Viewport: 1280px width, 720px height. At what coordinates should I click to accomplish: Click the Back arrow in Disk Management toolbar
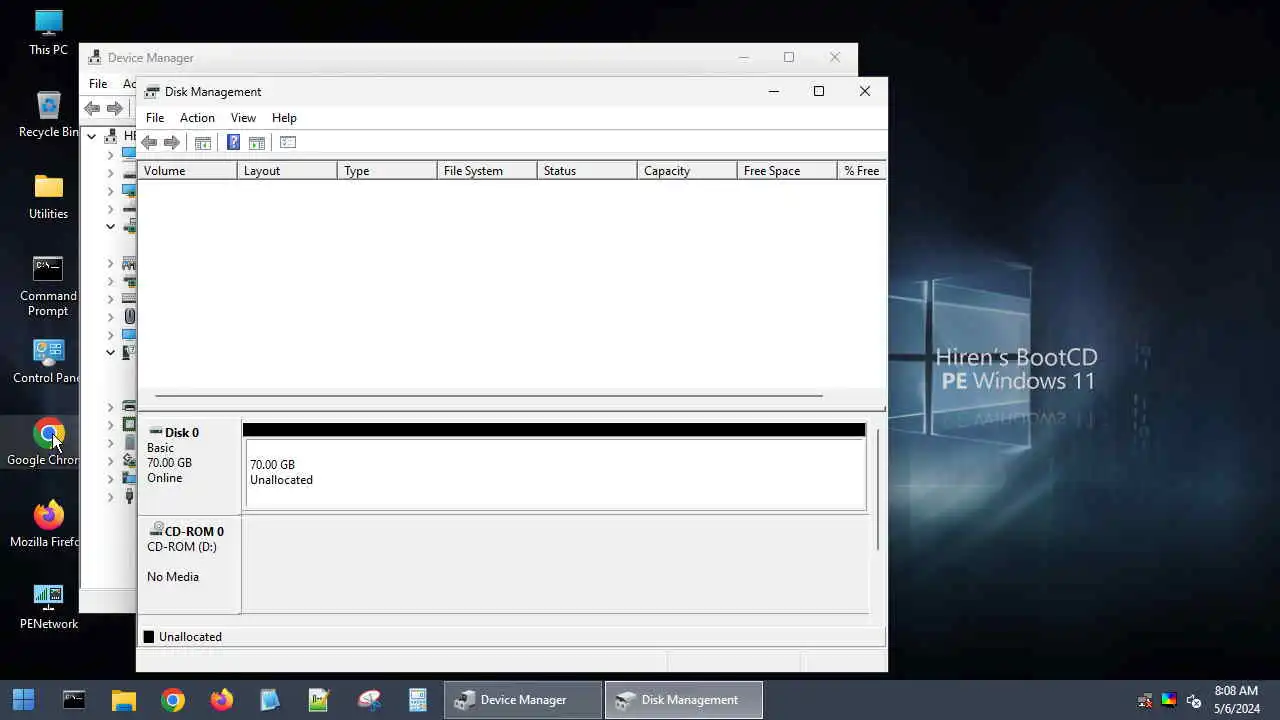[149, 143]
